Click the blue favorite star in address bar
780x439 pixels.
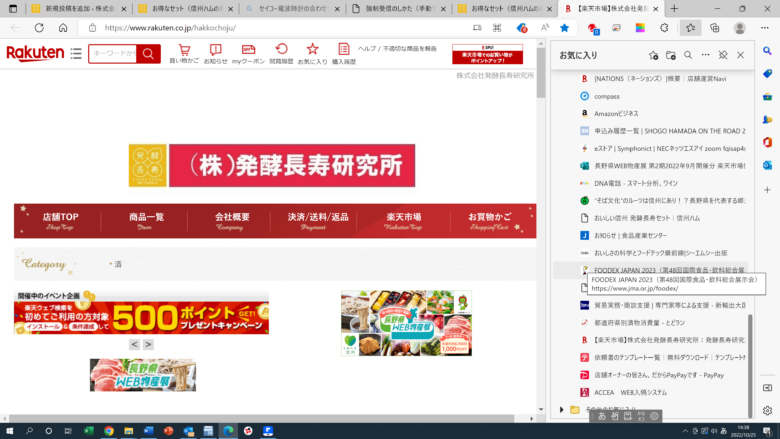tap(564, 28)
